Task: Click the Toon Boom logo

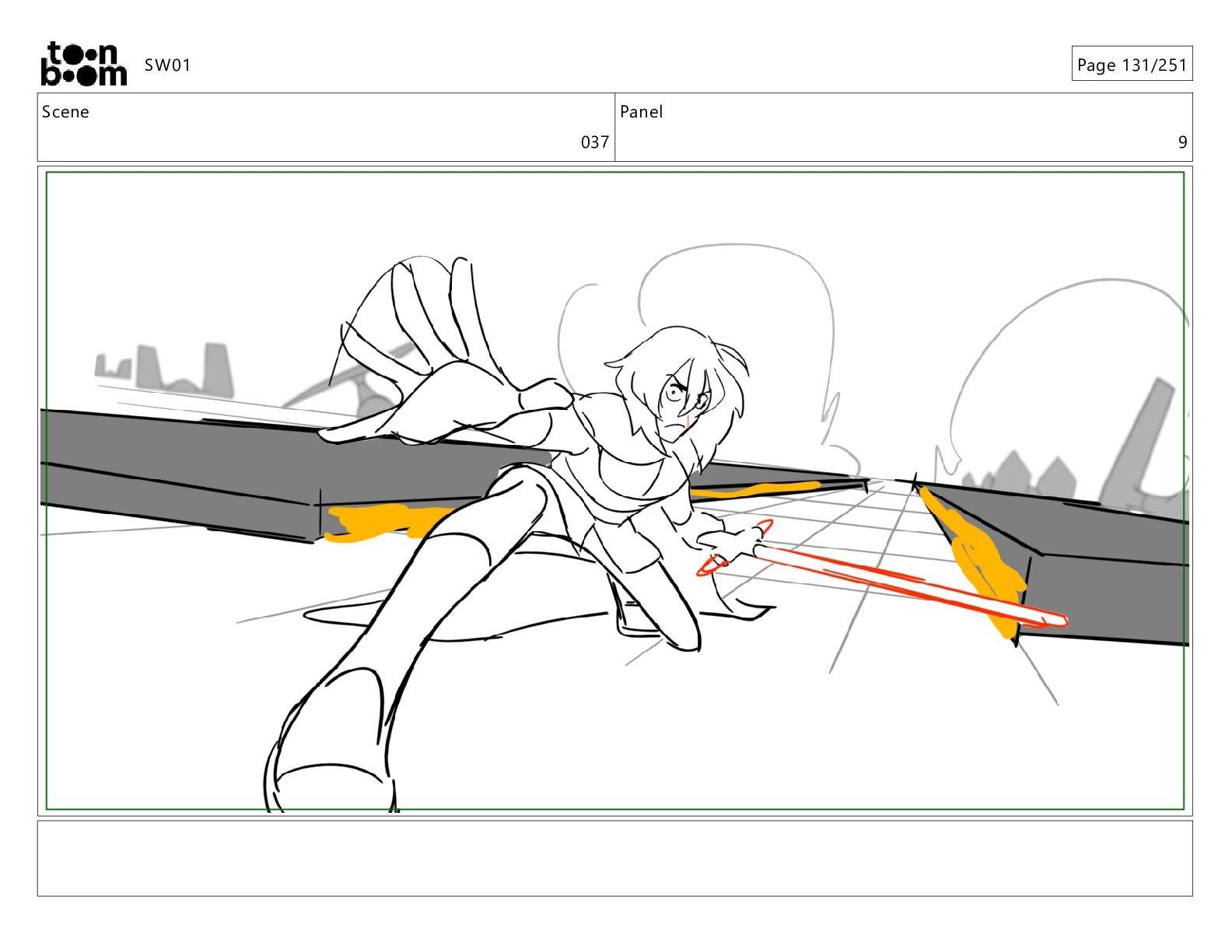Action: 84,64
